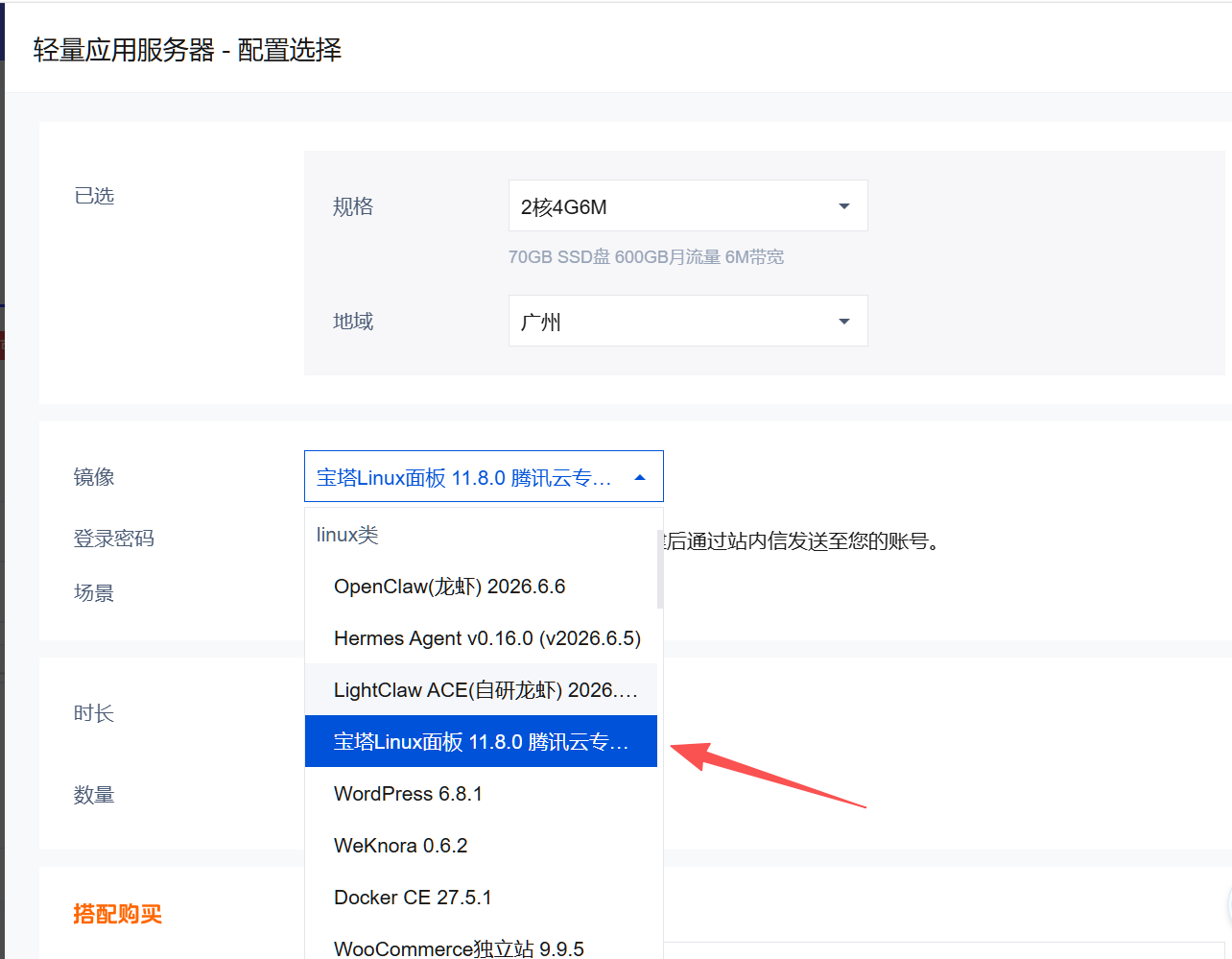Select 宝塔Linux面板 11.8.0 highlighted option
The width and height of the screenshot is (1232, 959).
coord(481,741)
